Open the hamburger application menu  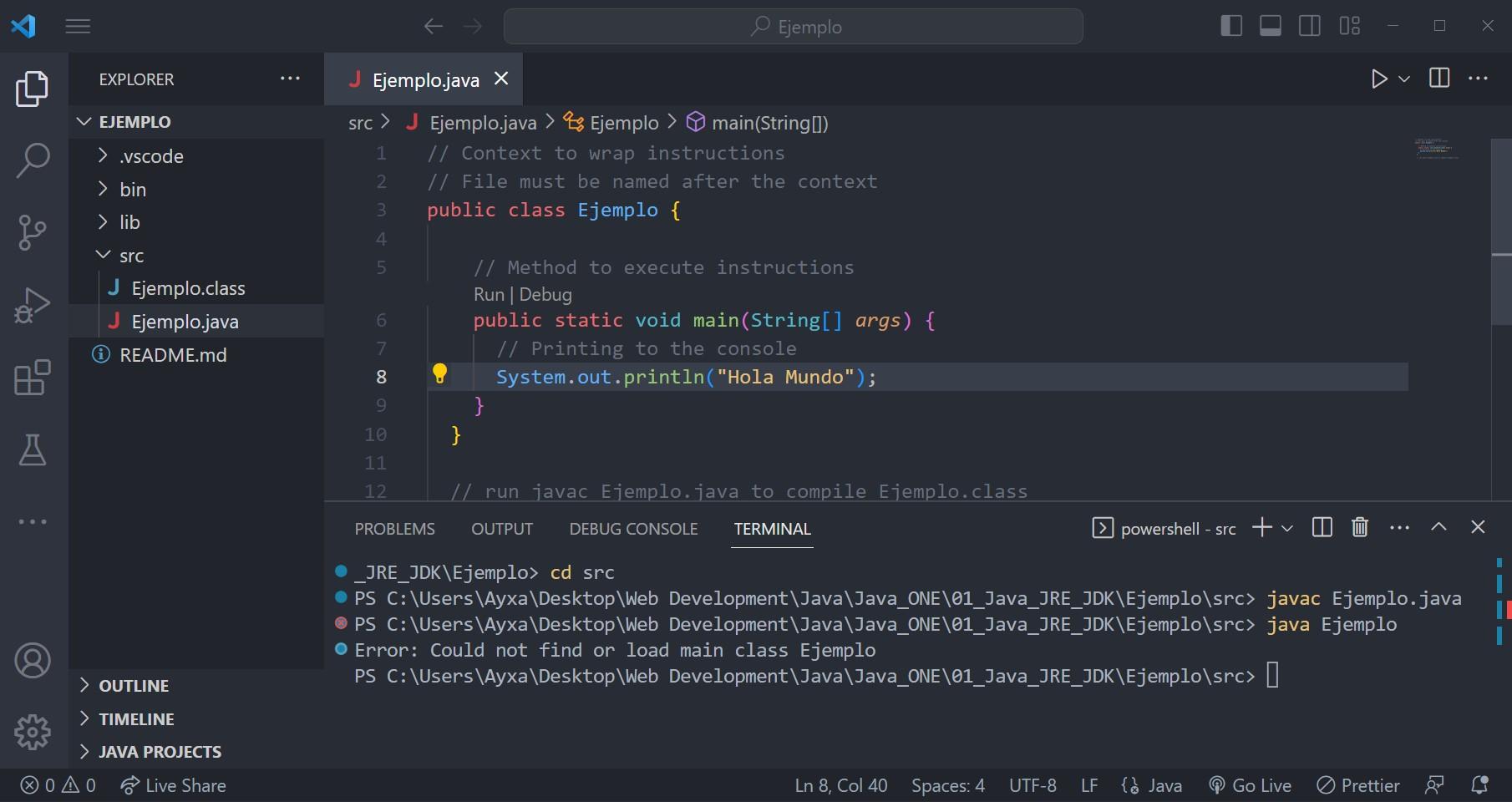pyautogui.click(x=78, y=26)
